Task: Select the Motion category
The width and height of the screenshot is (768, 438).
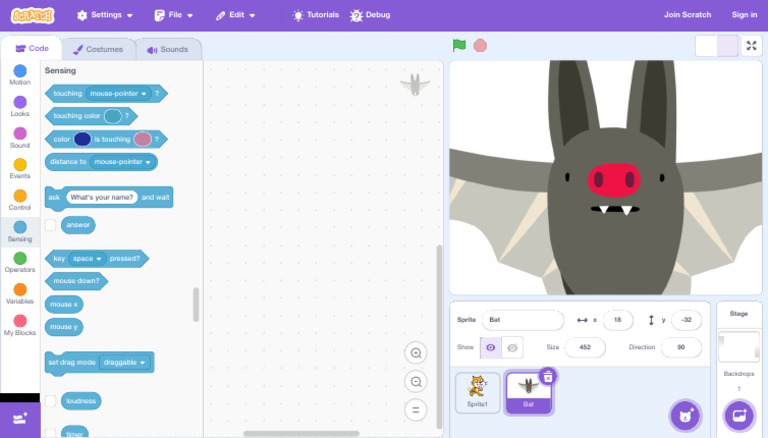Action: 20,75
